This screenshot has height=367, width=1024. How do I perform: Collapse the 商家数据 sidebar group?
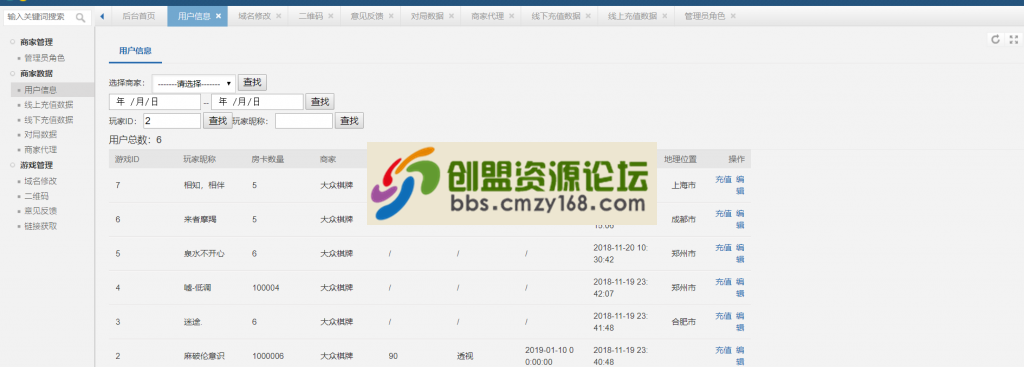pos(37,73)
